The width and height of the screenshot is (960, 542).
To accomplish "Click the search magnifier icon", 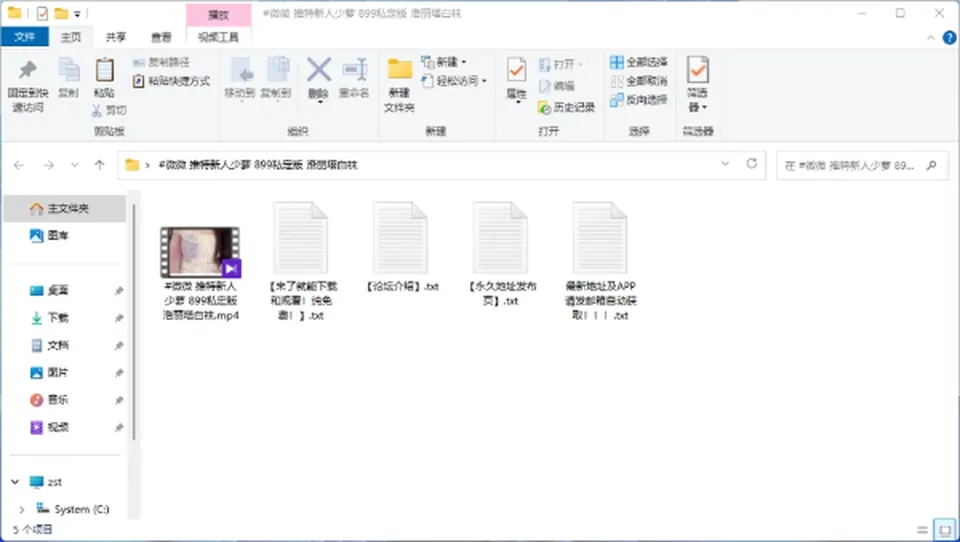I will [x=932, y=165].
